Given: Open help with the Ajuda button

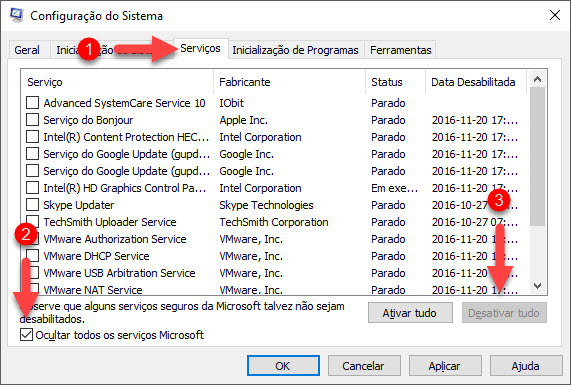Looking at the screenshot, I should (525, 366).
